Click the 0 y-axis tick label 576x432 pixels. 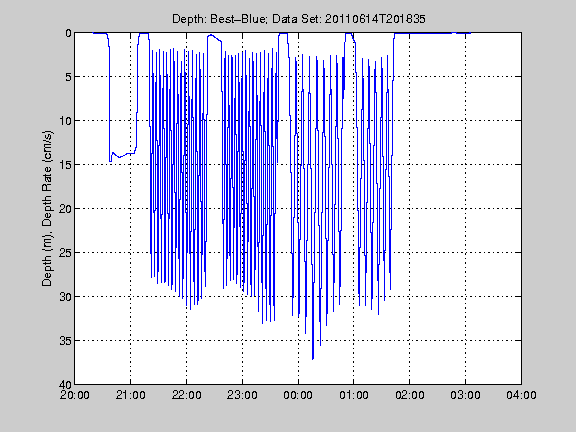tap(68, 33)
